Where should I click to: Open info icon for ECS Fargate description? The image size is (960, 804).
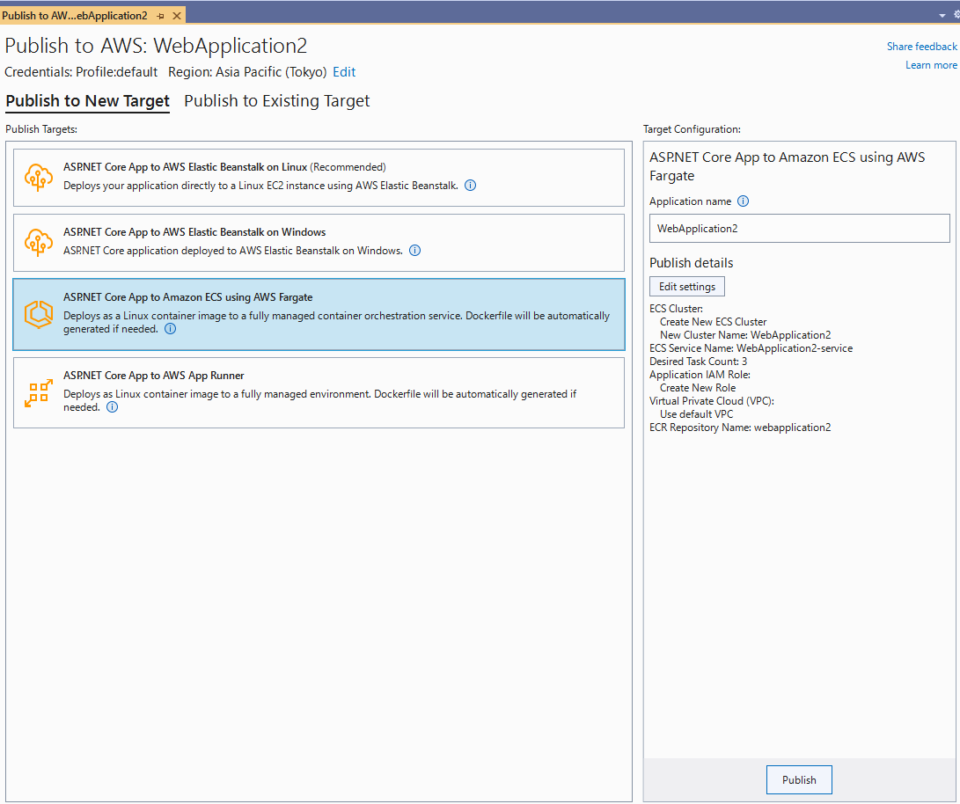coord(170,329)
